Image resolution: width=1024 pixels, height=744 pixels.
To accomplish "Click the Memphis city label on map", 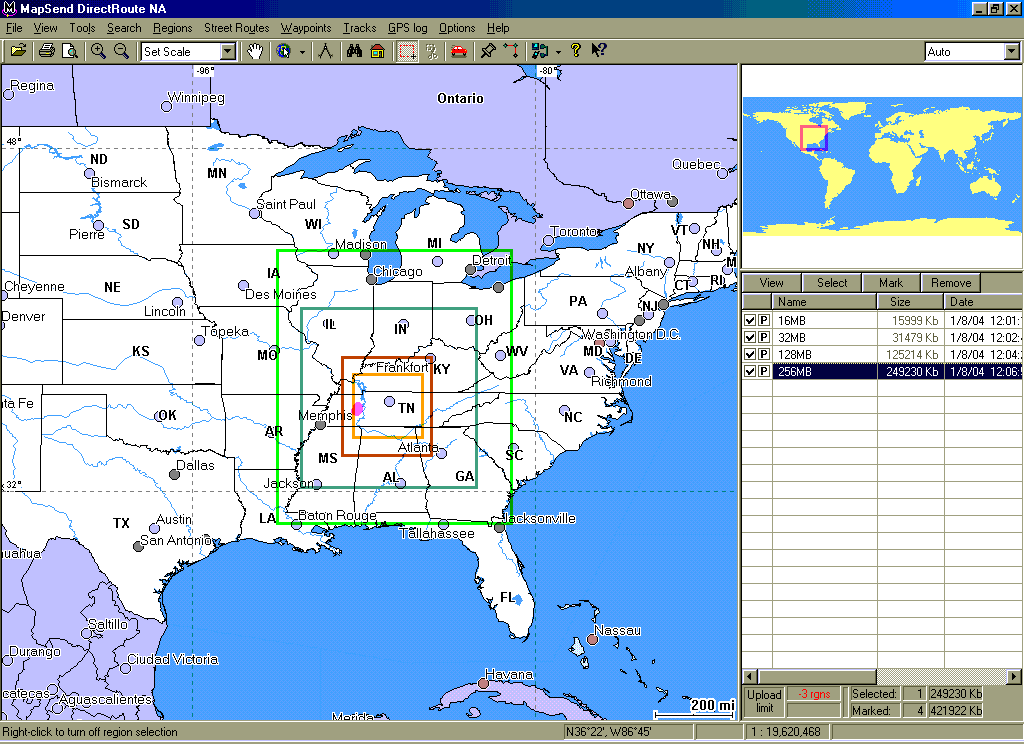I will [x=325, y=415].
